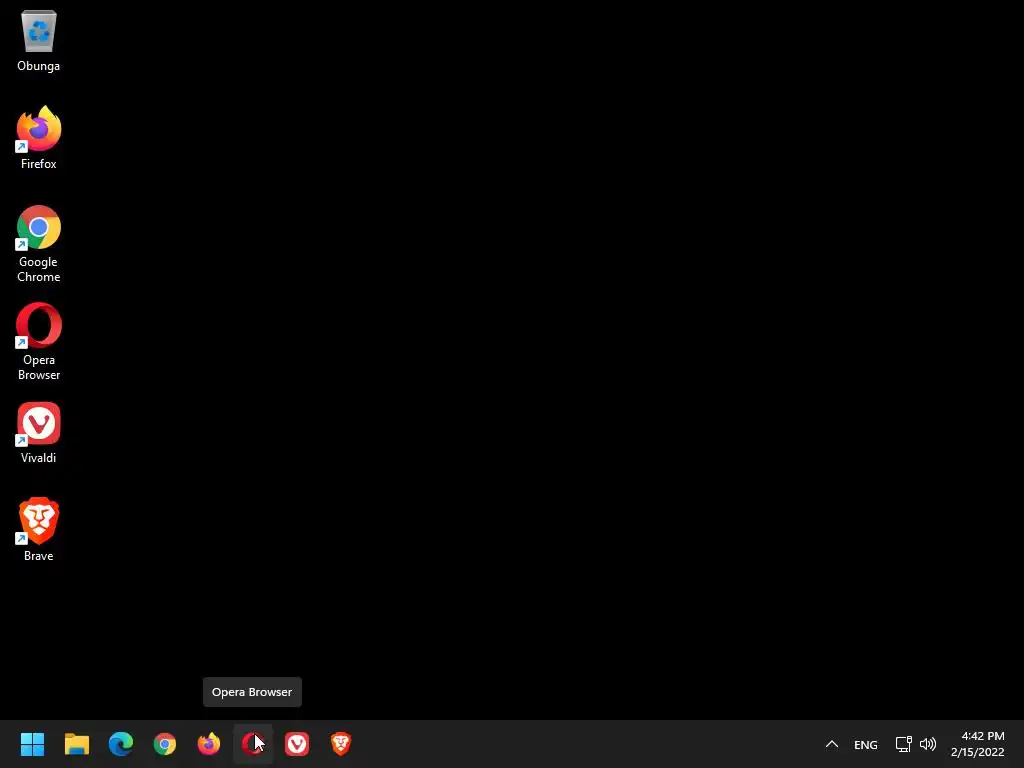The width and height of the screenshot is (1024, 768).
Task: Open the ENG language switcher
Action: [x=866, y=744]
